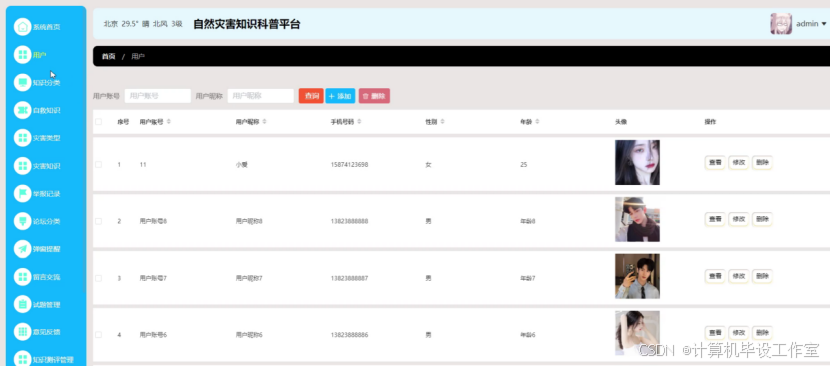The width and height of the screenshot is (831, 366).
Task: Click 修改 for user 小爱
Action: [738, 163]
